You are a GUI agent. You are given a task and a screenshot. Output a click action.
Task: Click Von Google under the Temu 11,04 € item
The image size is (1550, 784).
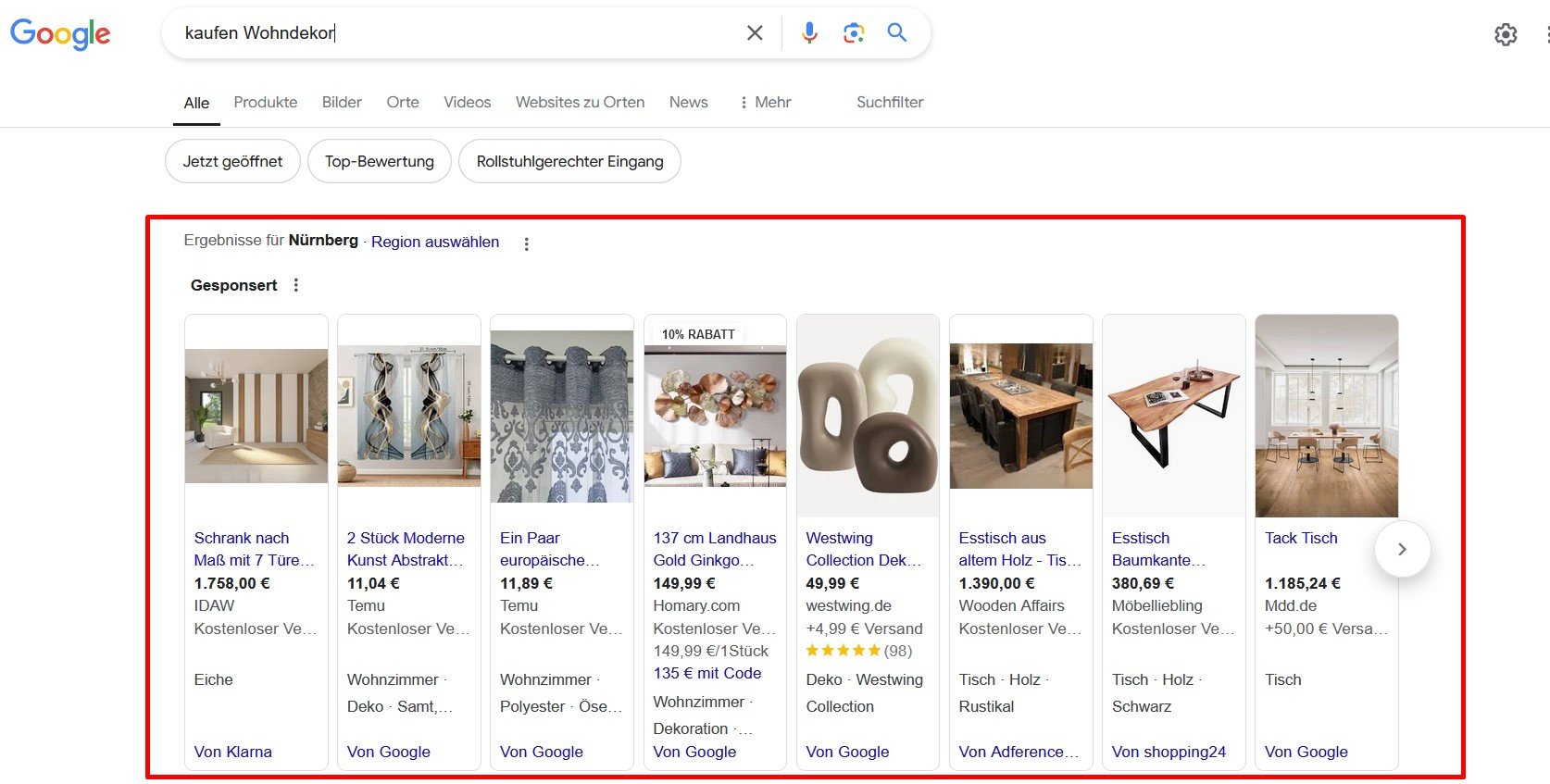tap(389, 752)
